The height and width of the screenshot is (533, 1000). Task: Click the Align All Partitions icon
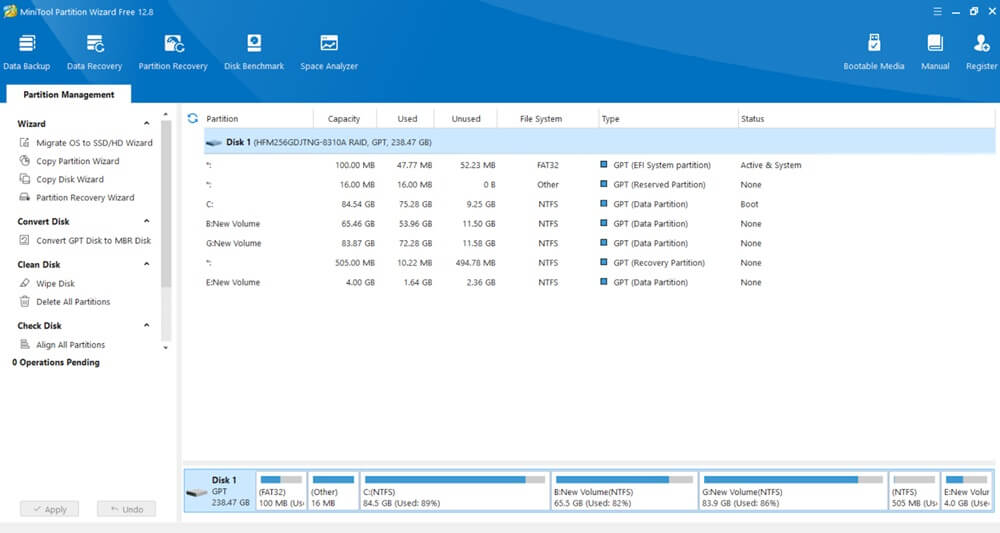pyautogui.click(x=24, y=344)
